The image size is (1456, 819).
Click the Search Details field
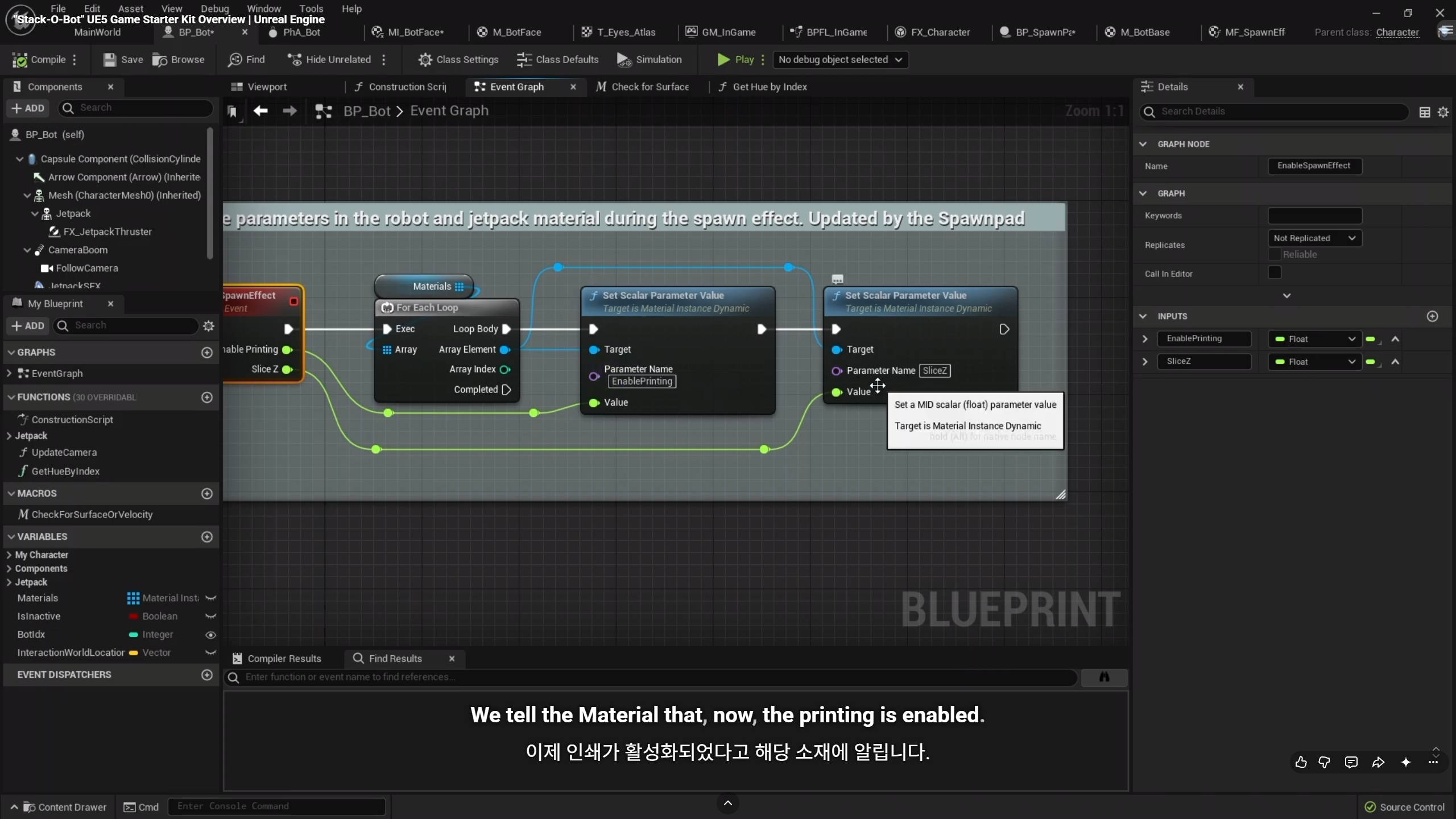click(1274, 112)
